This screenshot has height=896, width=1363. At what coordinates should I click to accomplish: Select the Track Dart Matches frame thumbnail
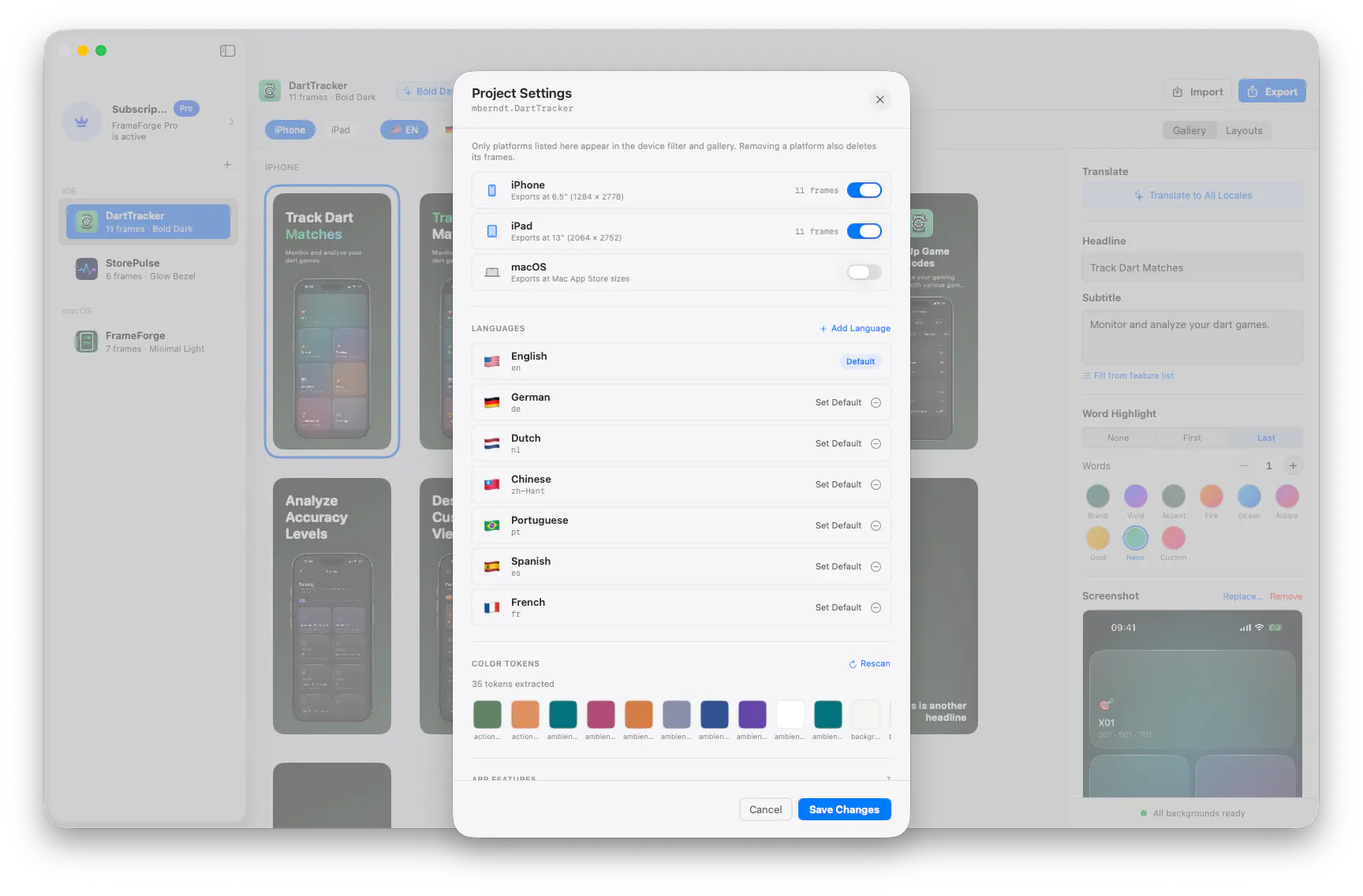pos(332,321)
